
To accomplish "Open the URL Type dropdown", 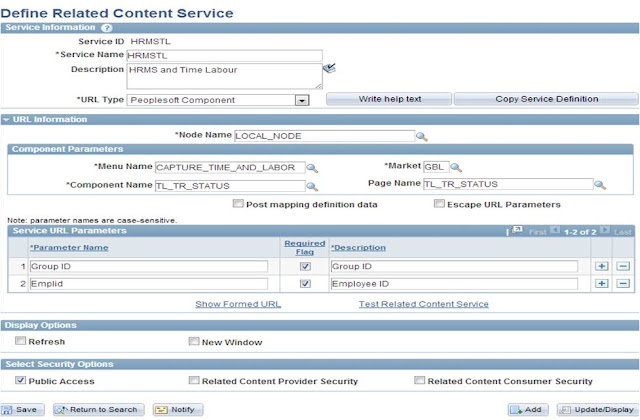I will tap(300, 100).
